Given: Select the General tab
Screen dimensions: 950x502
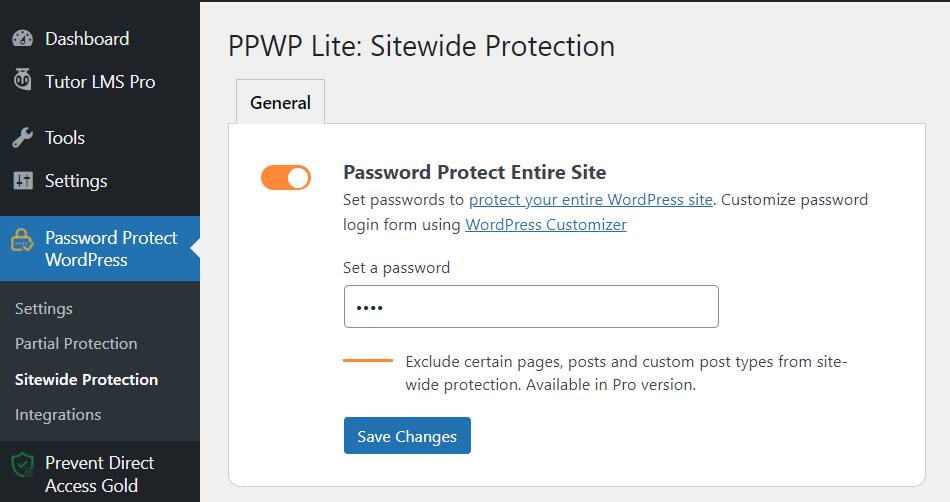Looking at the screenshot, I should click(x=281, y=102).
